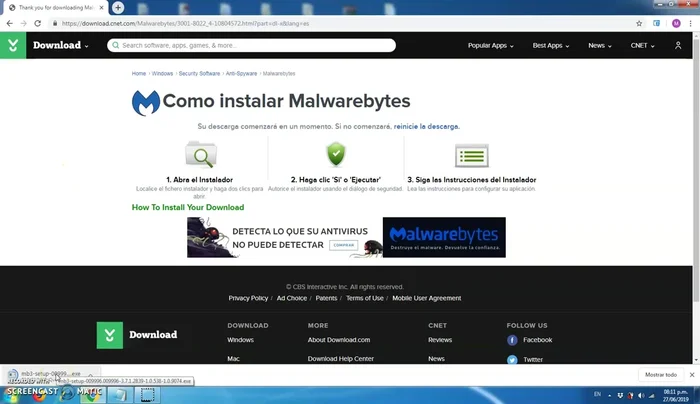The width and height of the screenshot is (700, 404).
Task: Click the search magnifier icon in search box
Action: pyautogui.click(x=116, y=45)
